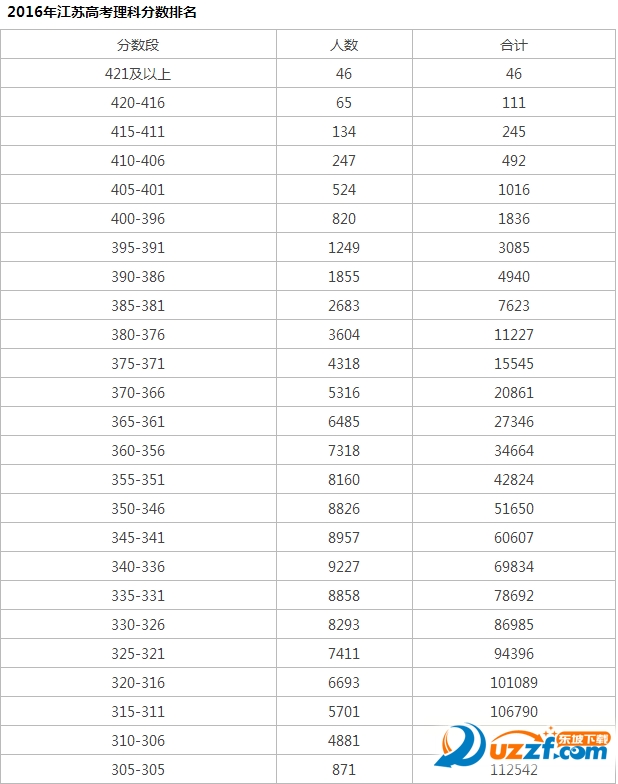Select the 合计 column header
618x784 pixels.
[x=513, y=45]
